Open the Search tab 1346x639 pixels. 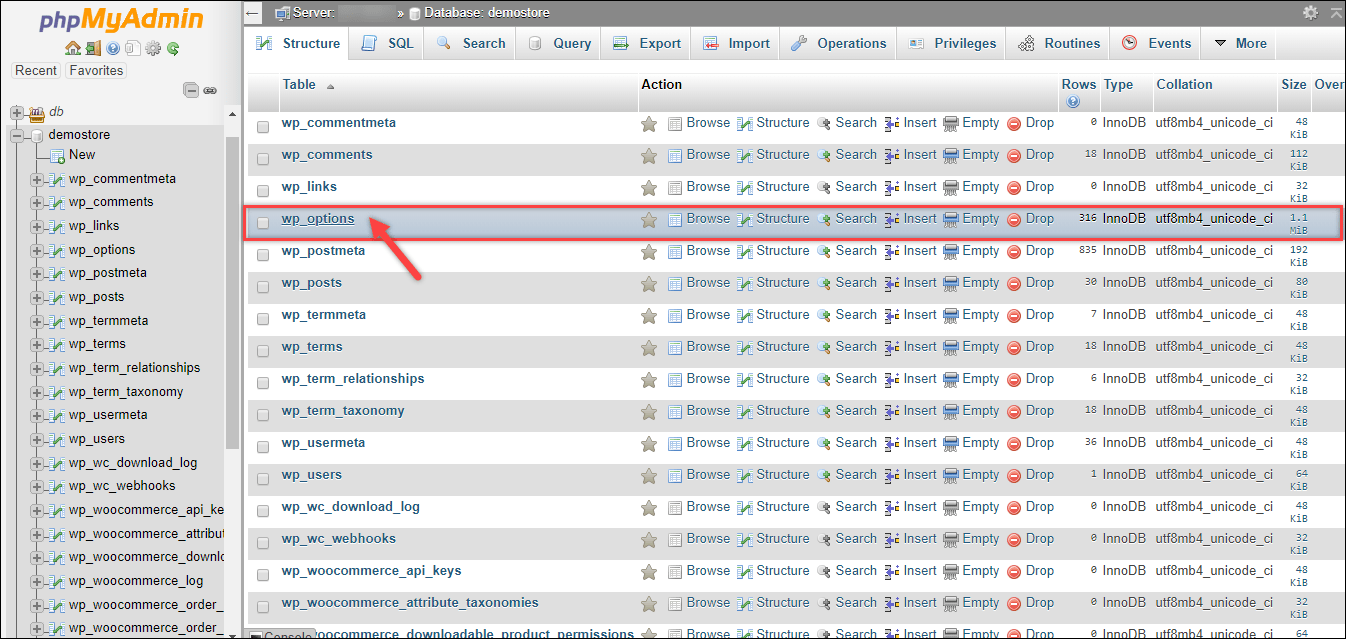[471, 44]
